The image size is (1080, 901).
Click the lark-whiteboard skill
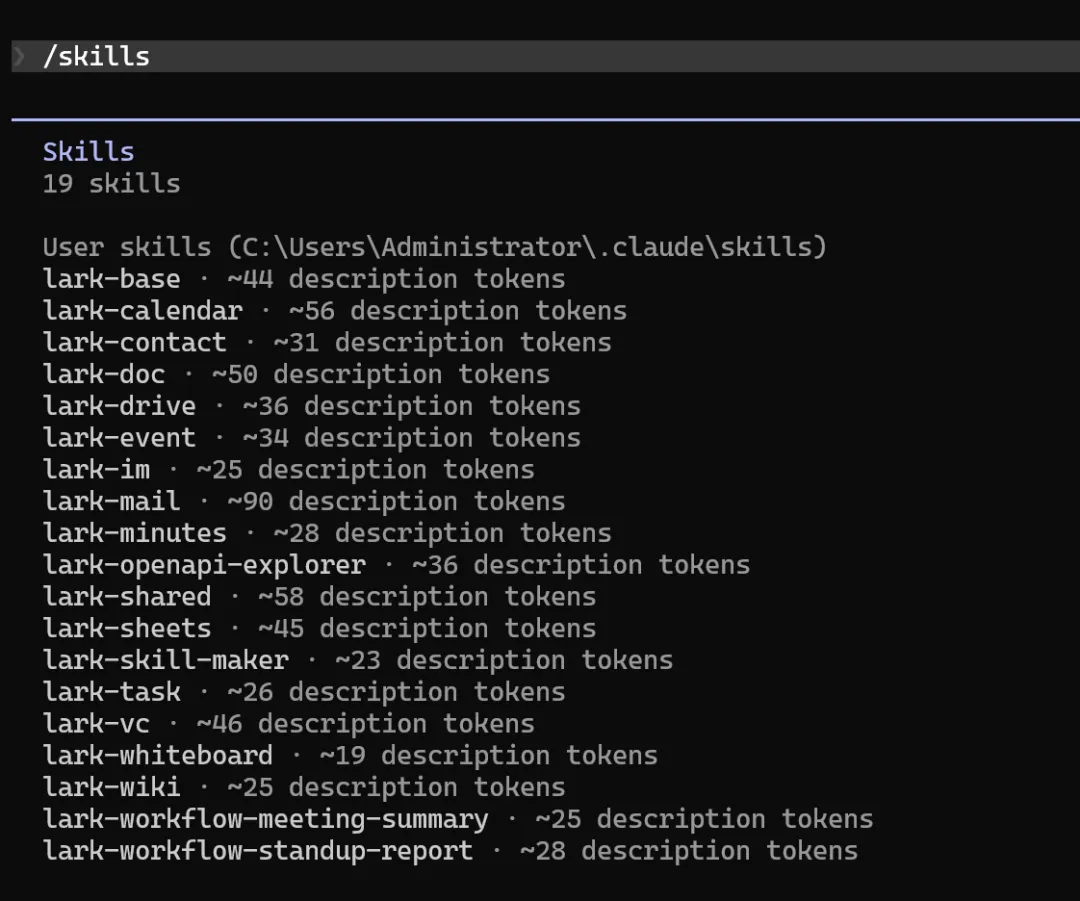[x=158, y=756]
